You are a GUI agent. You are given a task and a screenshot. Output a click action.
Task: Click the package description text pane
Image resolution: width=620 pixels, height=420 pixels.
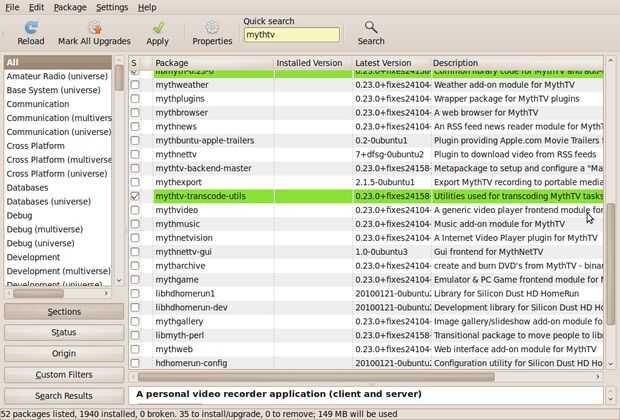[x=366, y=394]
